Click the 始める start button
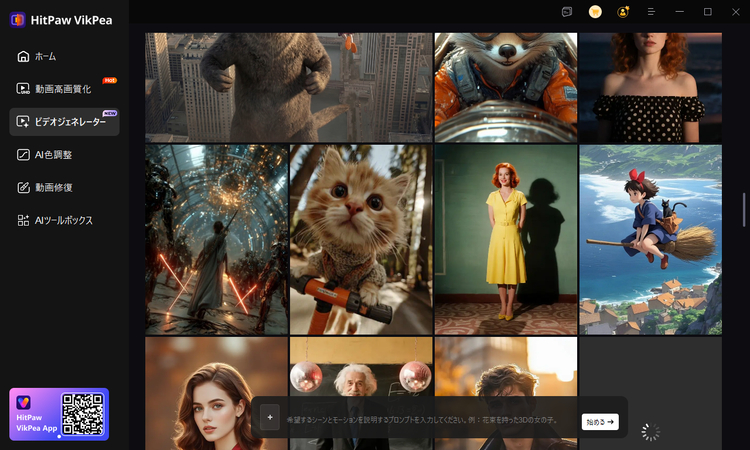Screen dimensions: 750x450 click(x=600, y=422)
